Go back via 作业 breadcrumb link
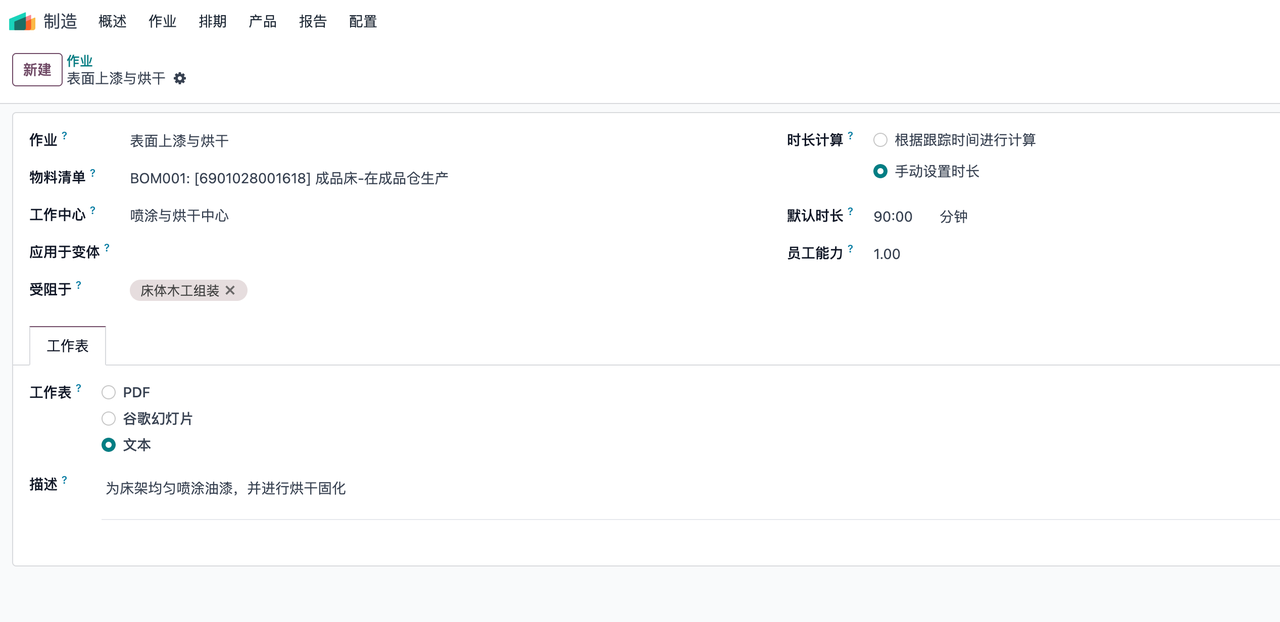1280x622 pixels. (80, 61)
